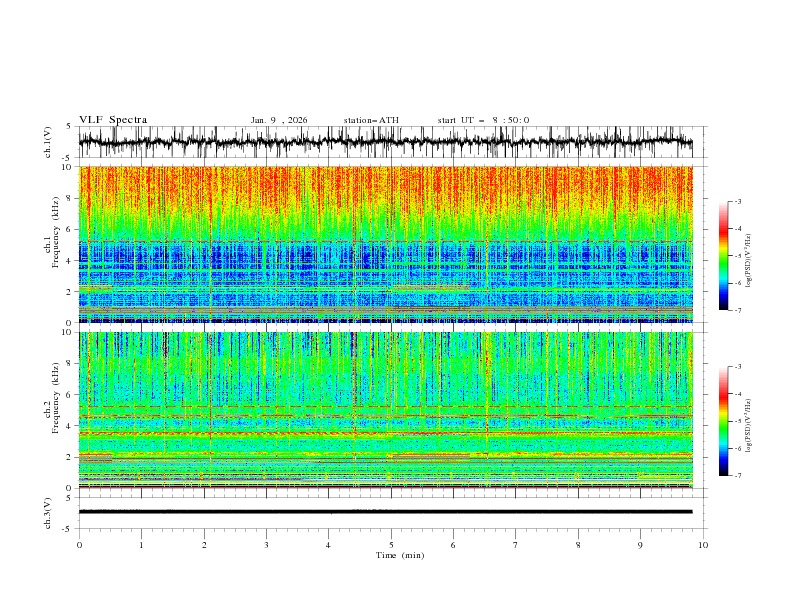Click the '-3' value on lower colorbar
This screenshot has height=612, width=792.
tap(737, 367)
